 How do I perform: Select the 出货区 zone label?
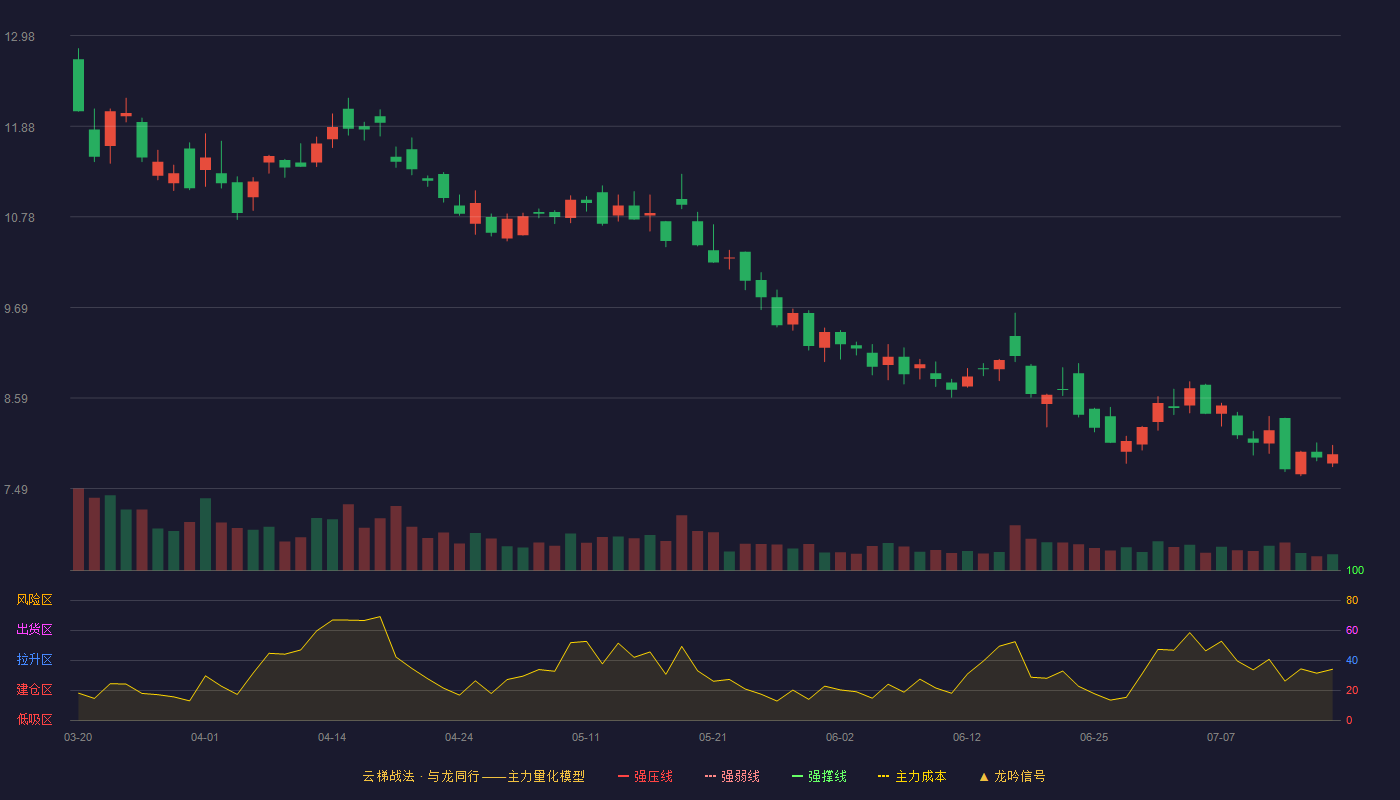click(34, 630)
